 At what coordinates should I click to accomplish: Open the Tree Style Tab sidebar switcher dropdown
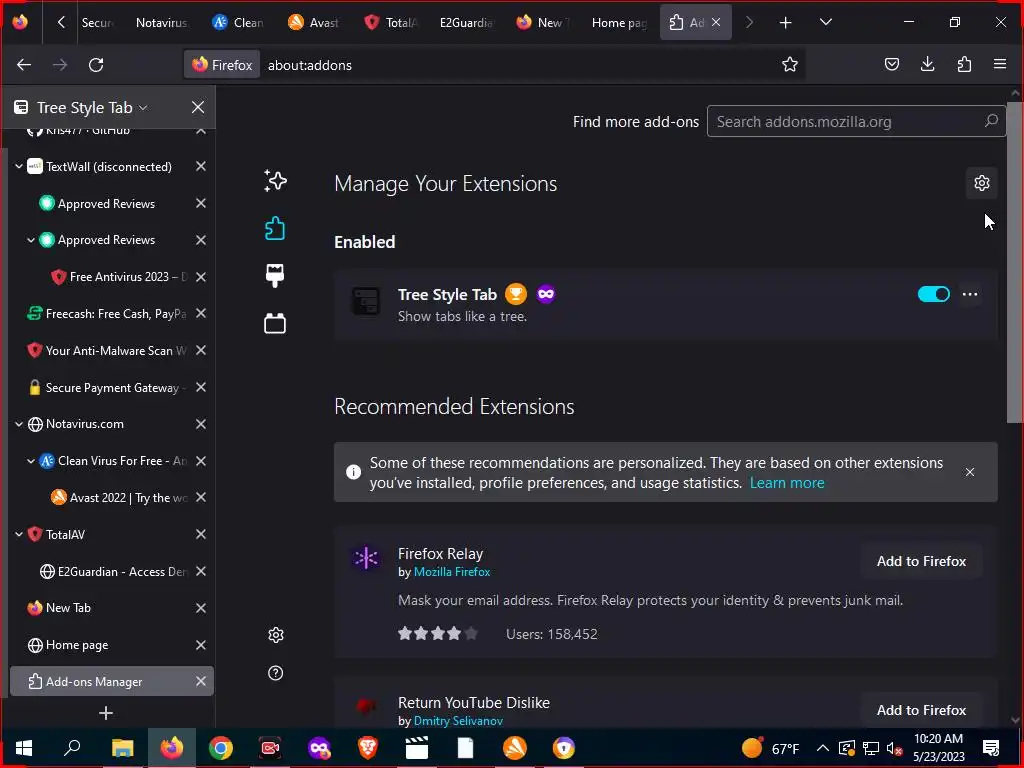pos(143,107)
